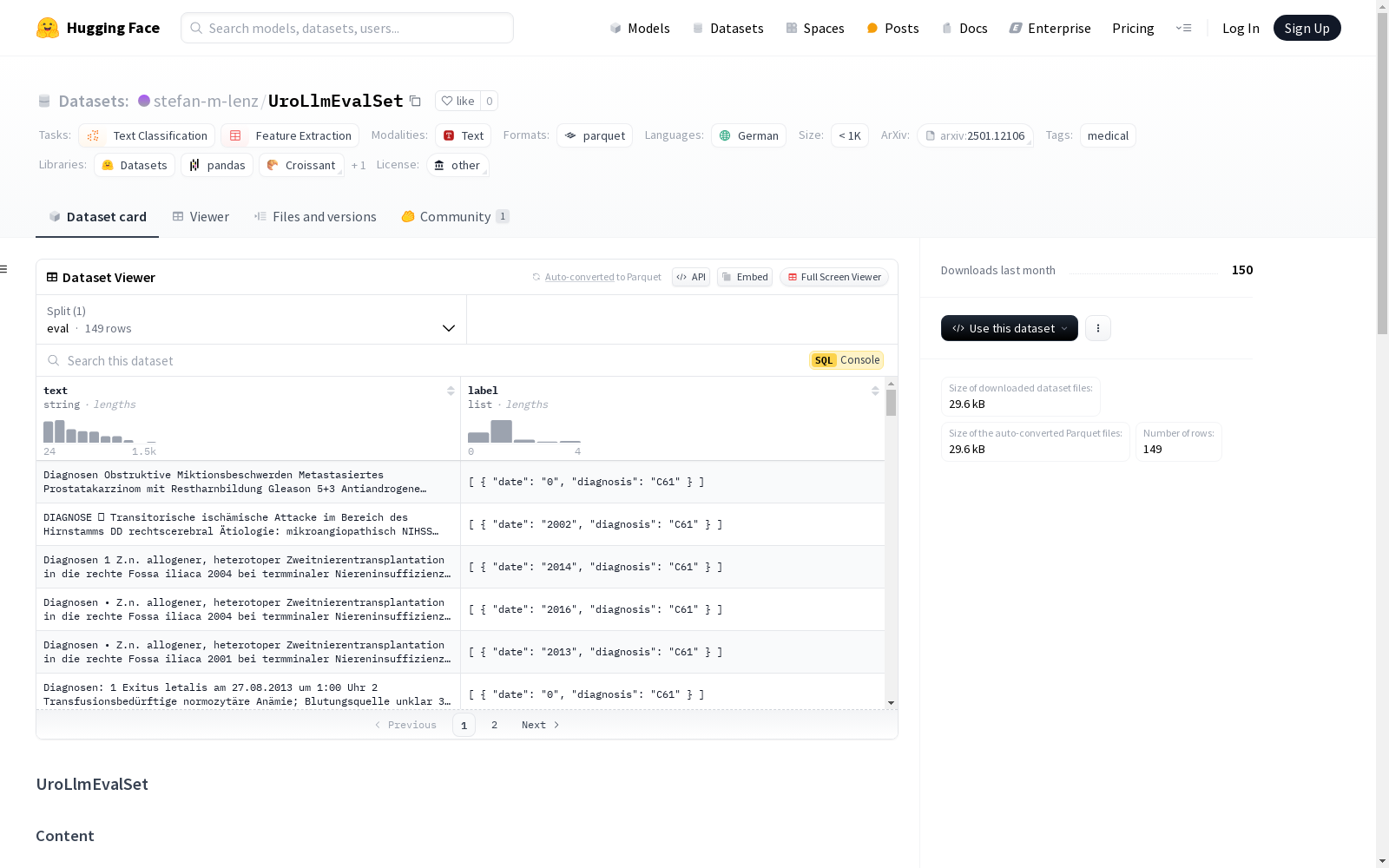Open Models in the top navigation
The height and width of the screenshot is (868, 1389).
click(640, 28)
